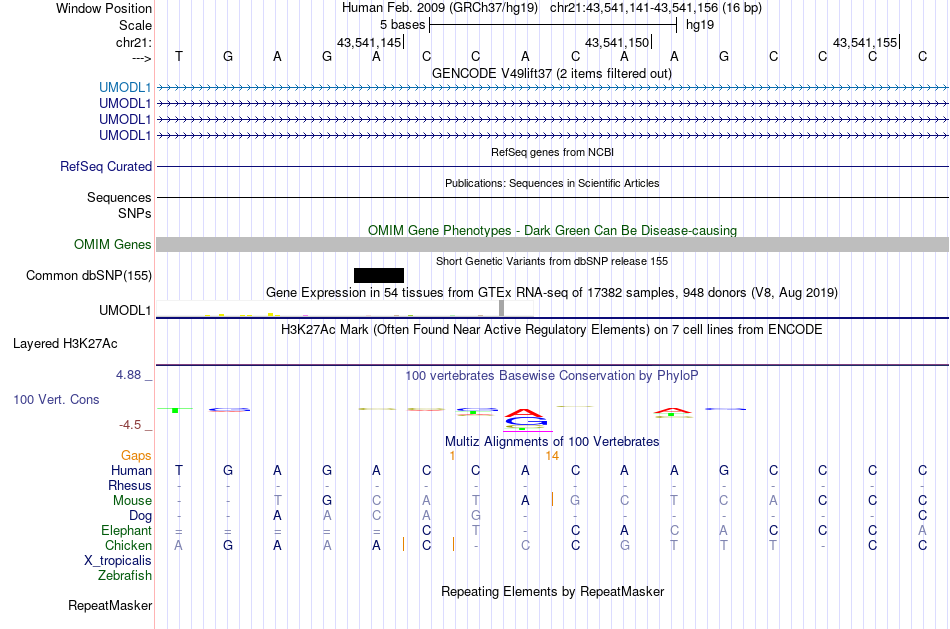950x629 pixels.
Task: Open the H3K27Ac Mark track title
Action: tap(552, 330)
